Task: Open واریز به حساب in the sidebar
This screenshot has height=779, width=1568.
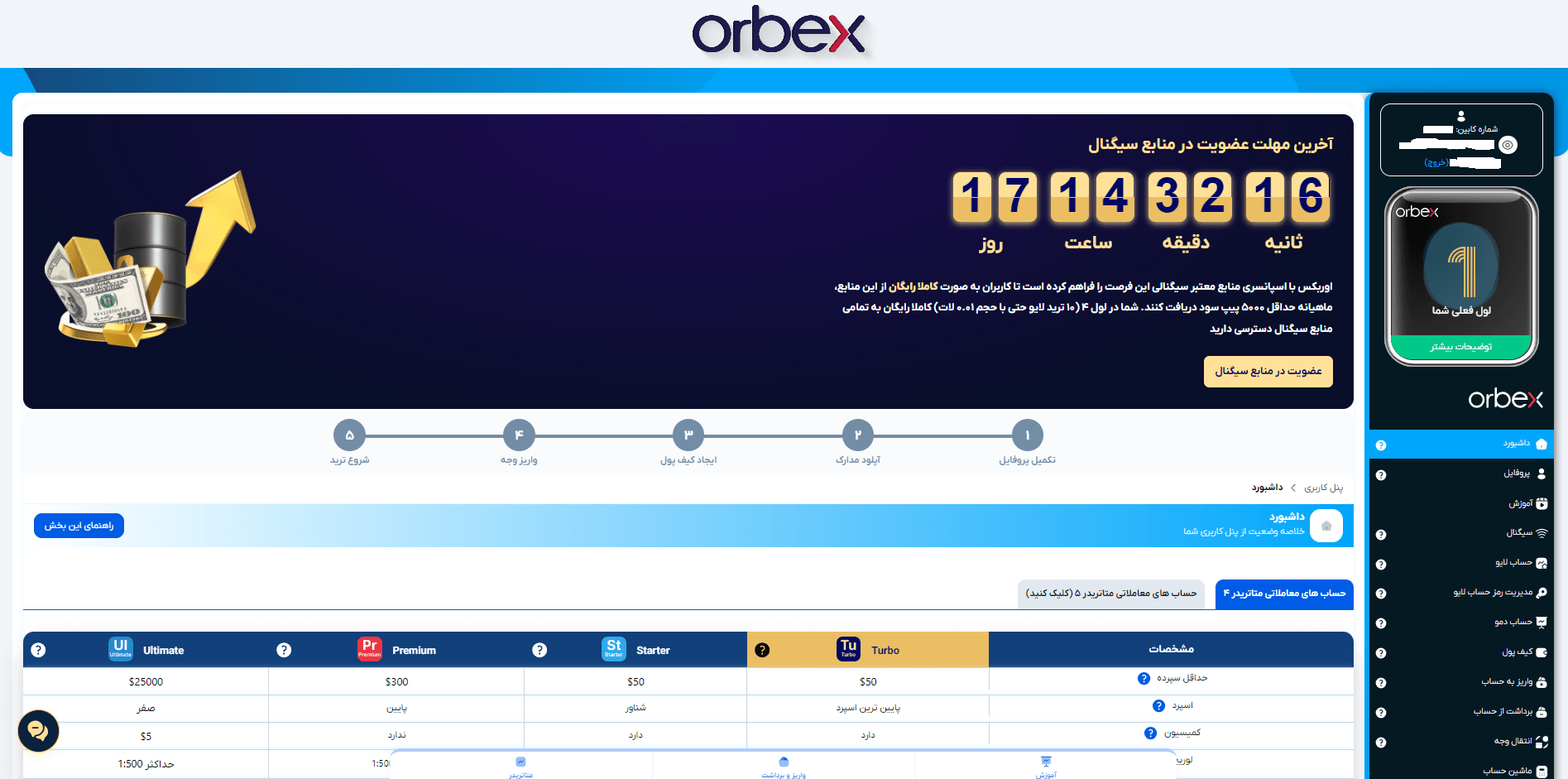Action: click(x=1461, y=682)
